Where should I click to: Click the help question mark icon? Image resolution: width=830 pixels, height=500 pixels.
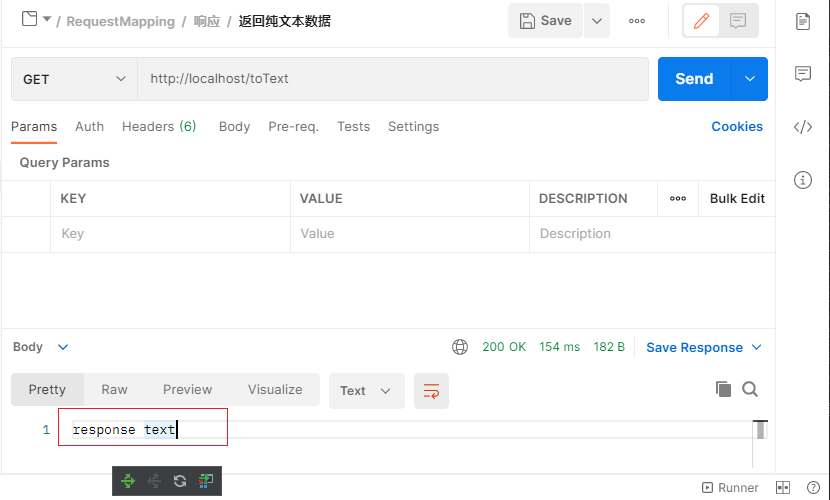coord(812,488)
